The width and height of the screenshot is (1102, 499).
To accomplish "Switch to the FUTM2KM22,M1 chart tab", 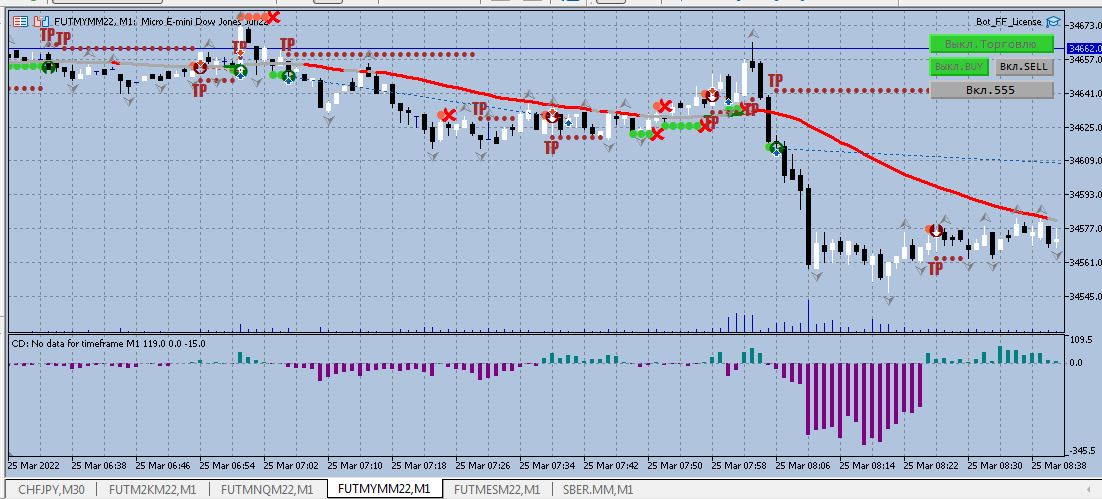I will 153,489.
